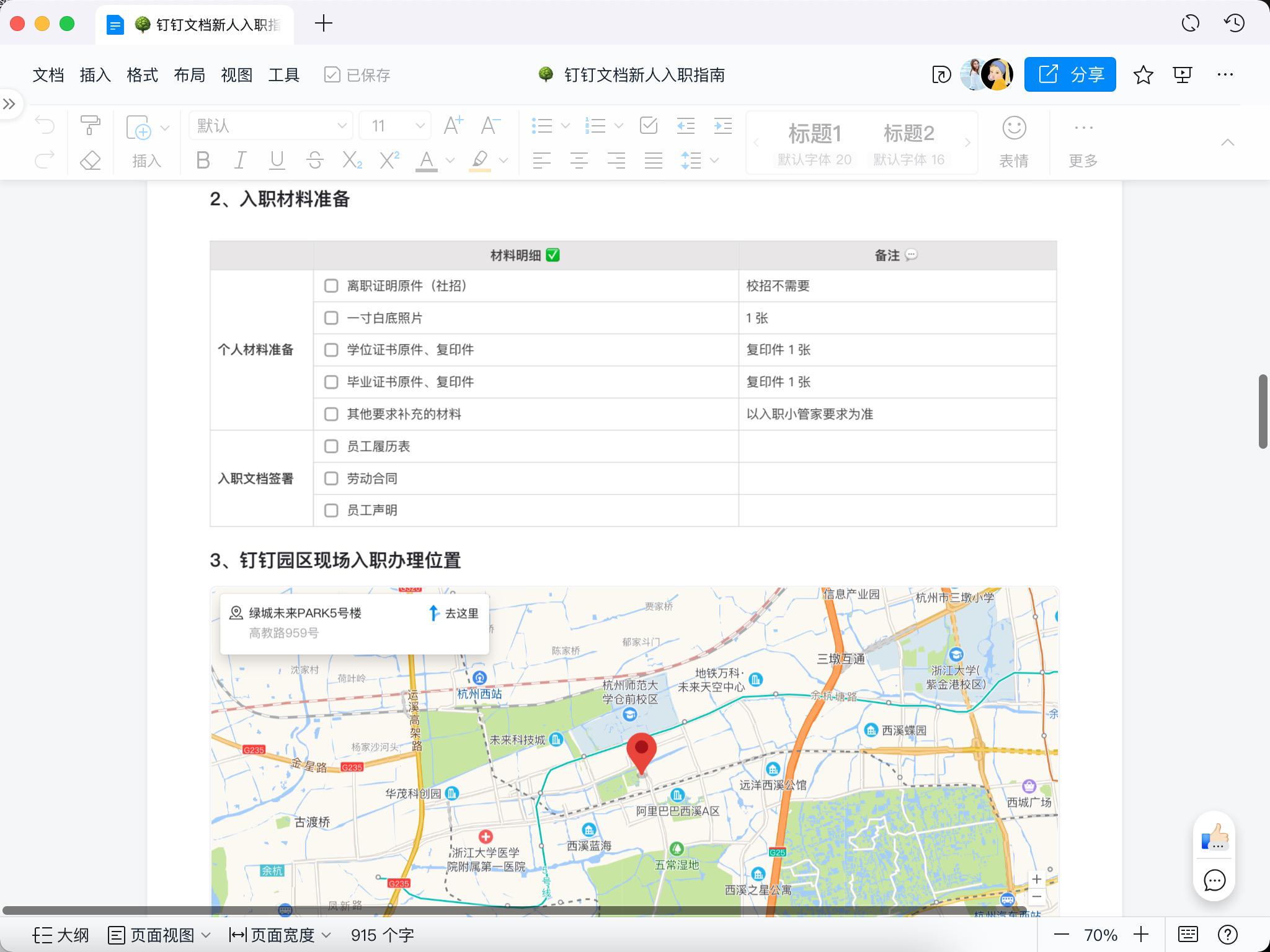
Task: Click the blue 分享 share button
Action: (1071, 74)
